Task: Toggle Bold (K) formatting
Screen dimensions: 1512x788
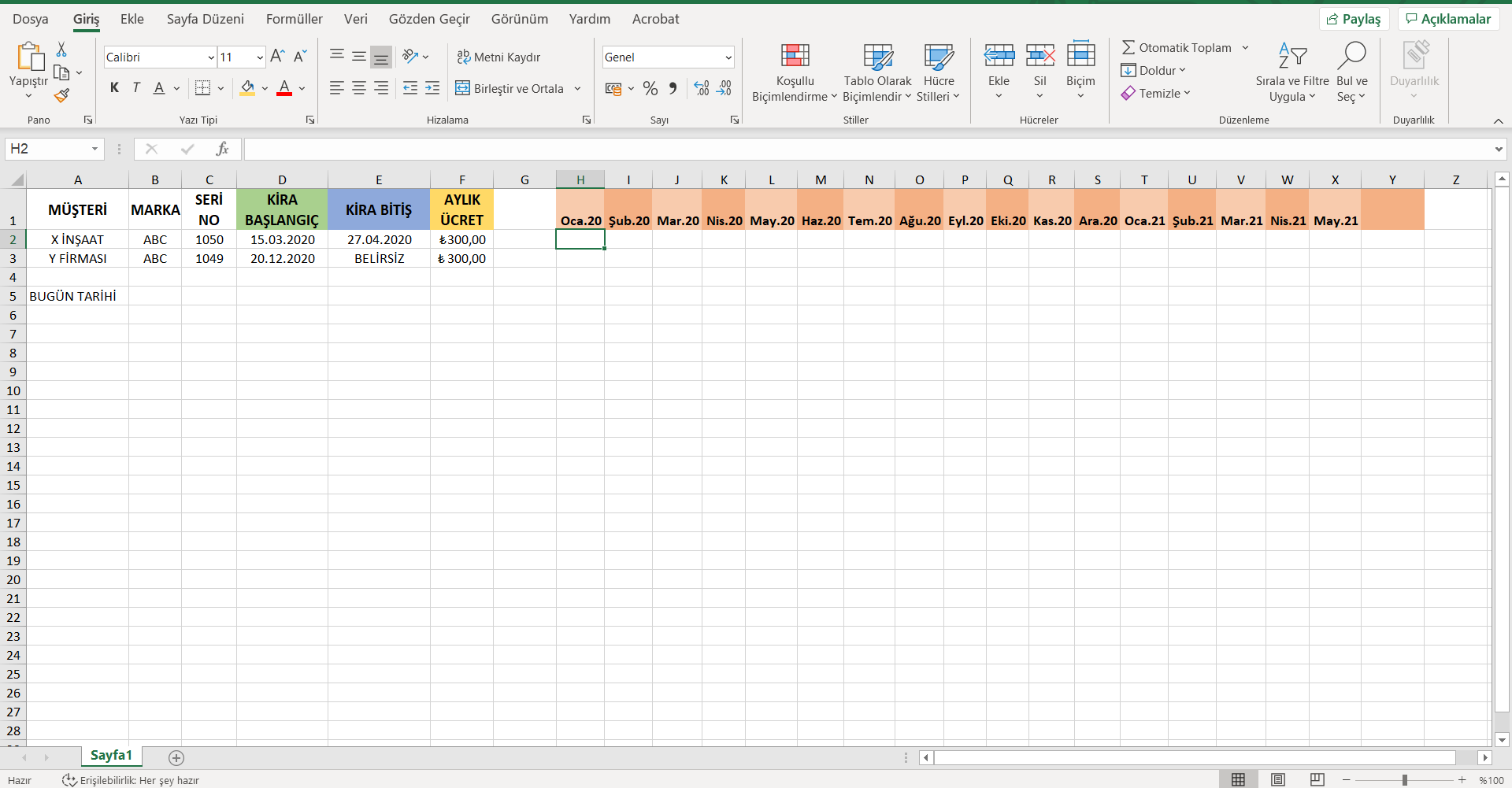Action: (x=115, y=88)
